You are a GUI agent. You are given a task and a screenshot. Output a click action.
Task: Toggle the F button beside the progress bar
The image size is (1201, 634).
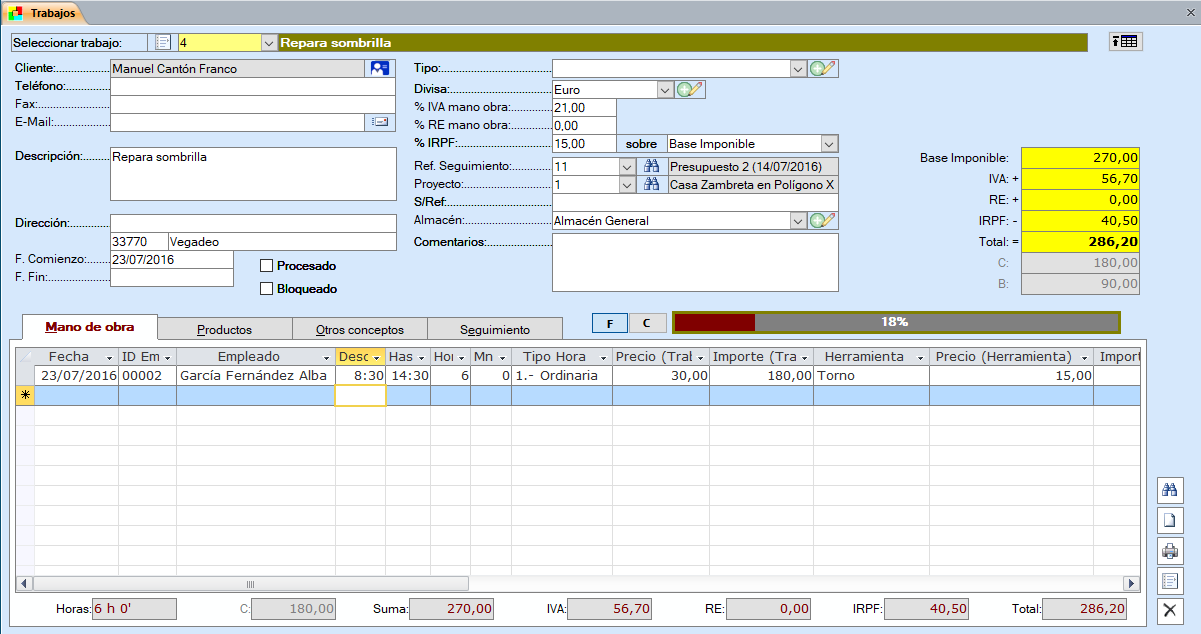[610, 323]
